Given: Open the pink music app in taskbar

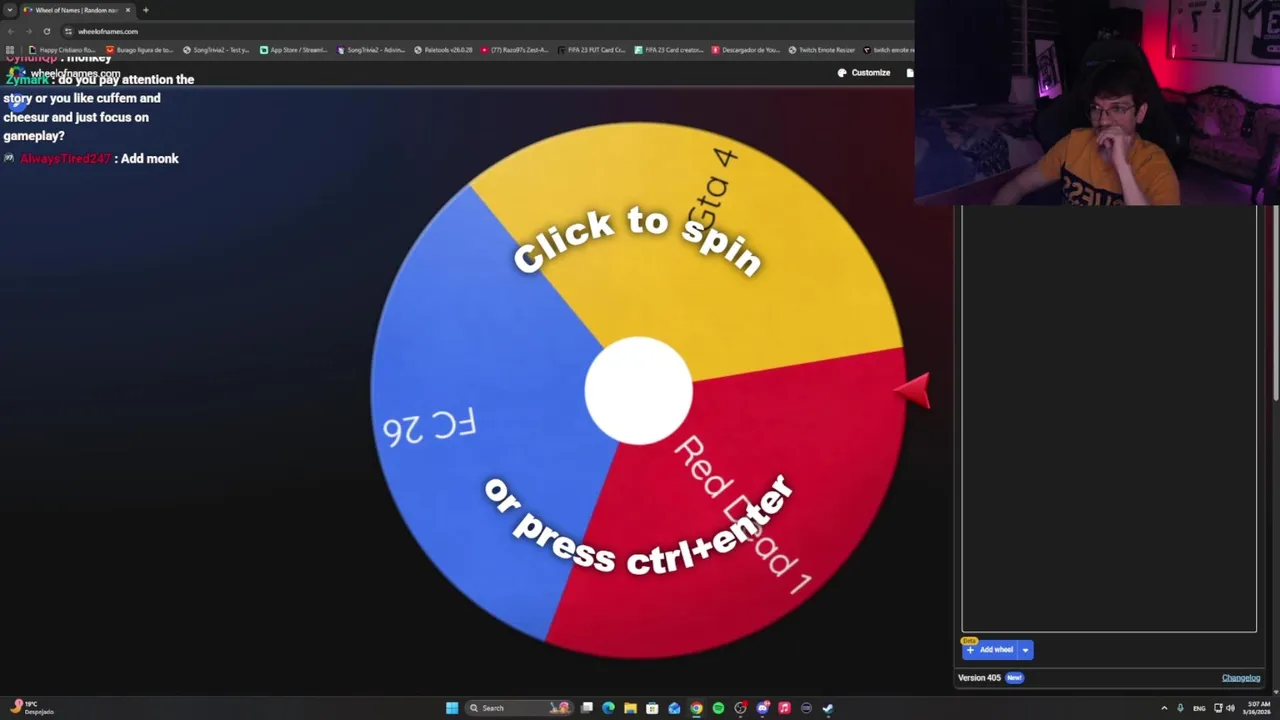Looking at the screenshot, I should (x=784, y=708).
